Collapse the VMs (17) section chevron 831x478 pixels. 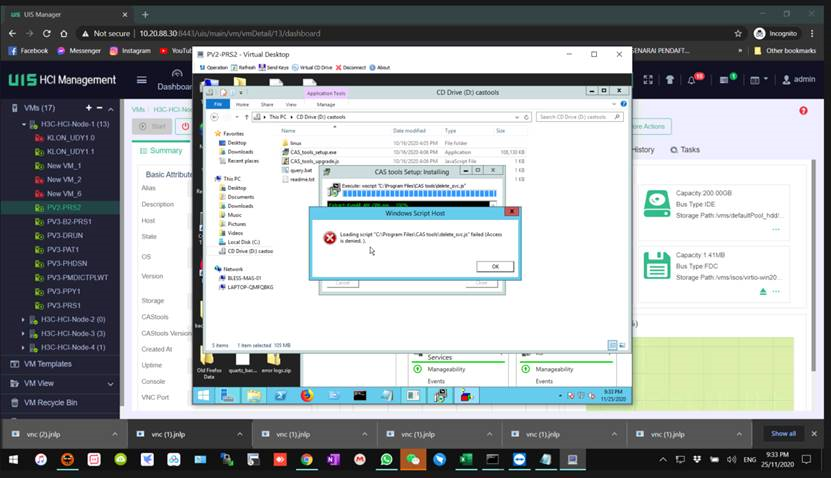pos(111,109)
